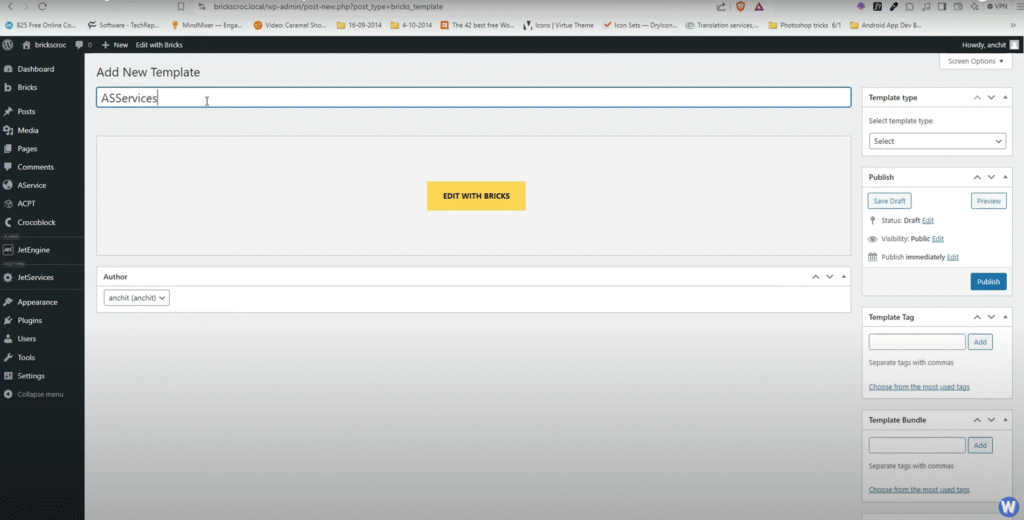This screenshot has height=520, width=1024.
Task: Click the Dashboard icon in sidebar
Action: 8,69
